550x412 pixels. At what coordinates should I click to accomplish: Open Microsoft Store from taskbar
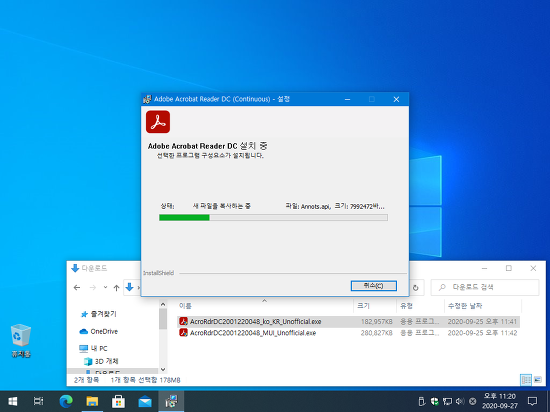click(118, 401)
